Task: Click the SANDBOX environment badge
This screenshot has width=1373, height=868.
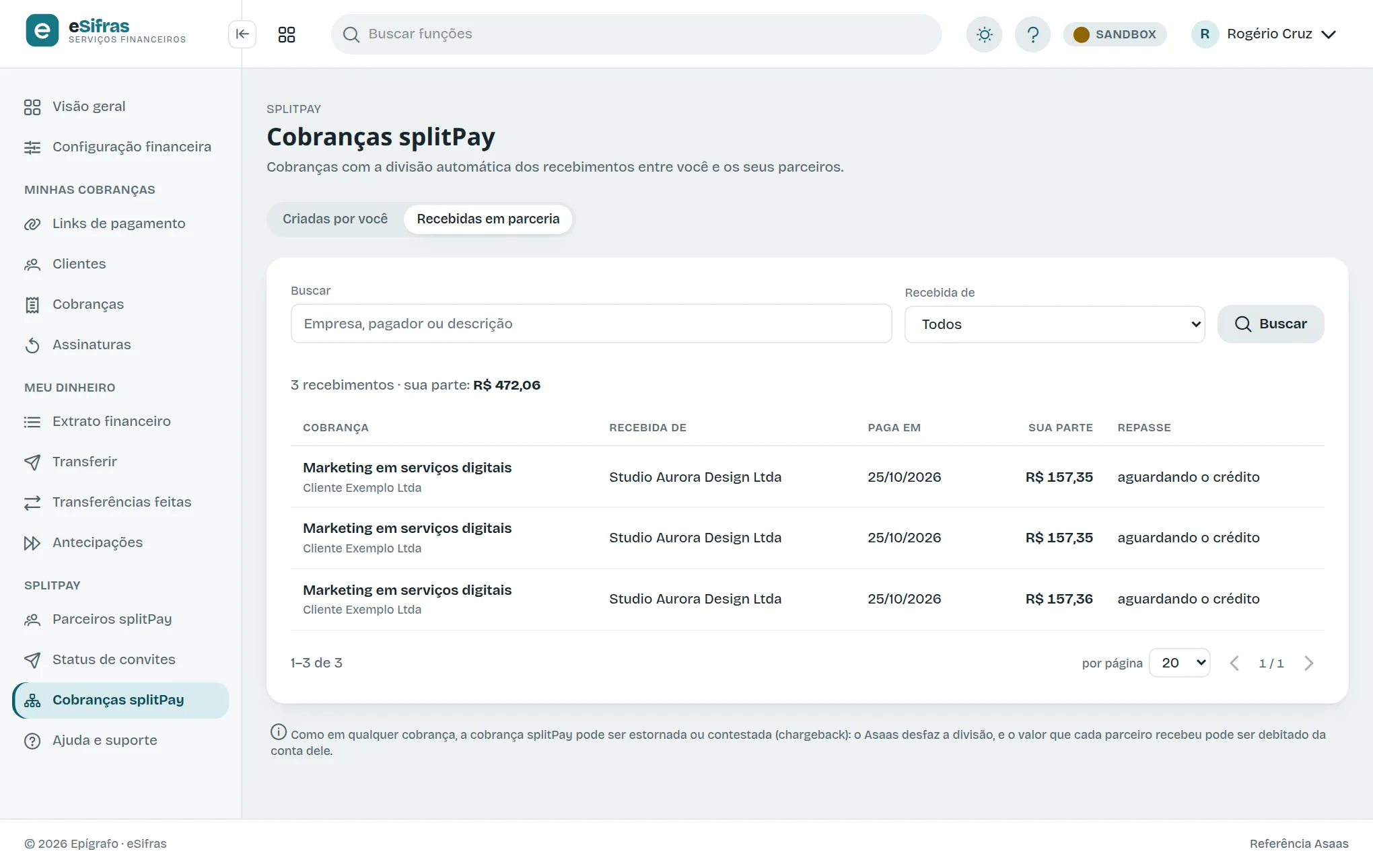Action: click(x=1115, y=34)
